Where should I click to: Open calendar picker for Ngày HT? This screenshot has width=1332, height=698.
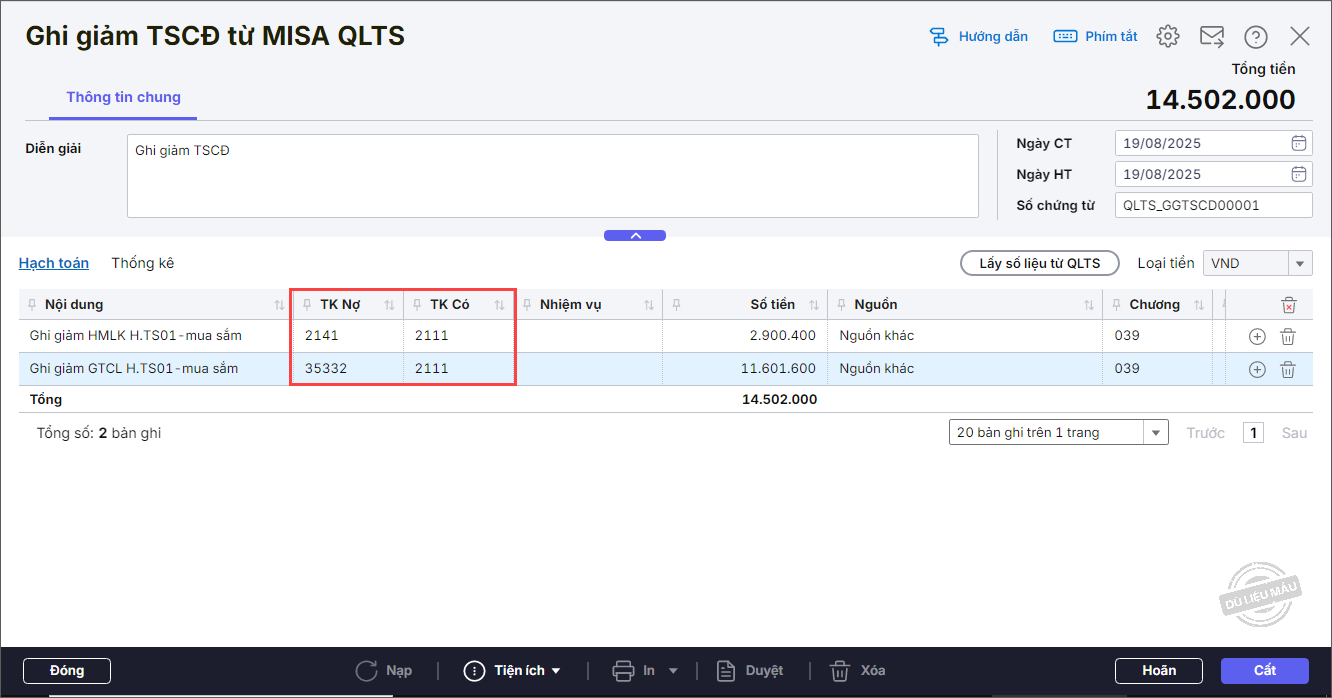coord(1299,174)
